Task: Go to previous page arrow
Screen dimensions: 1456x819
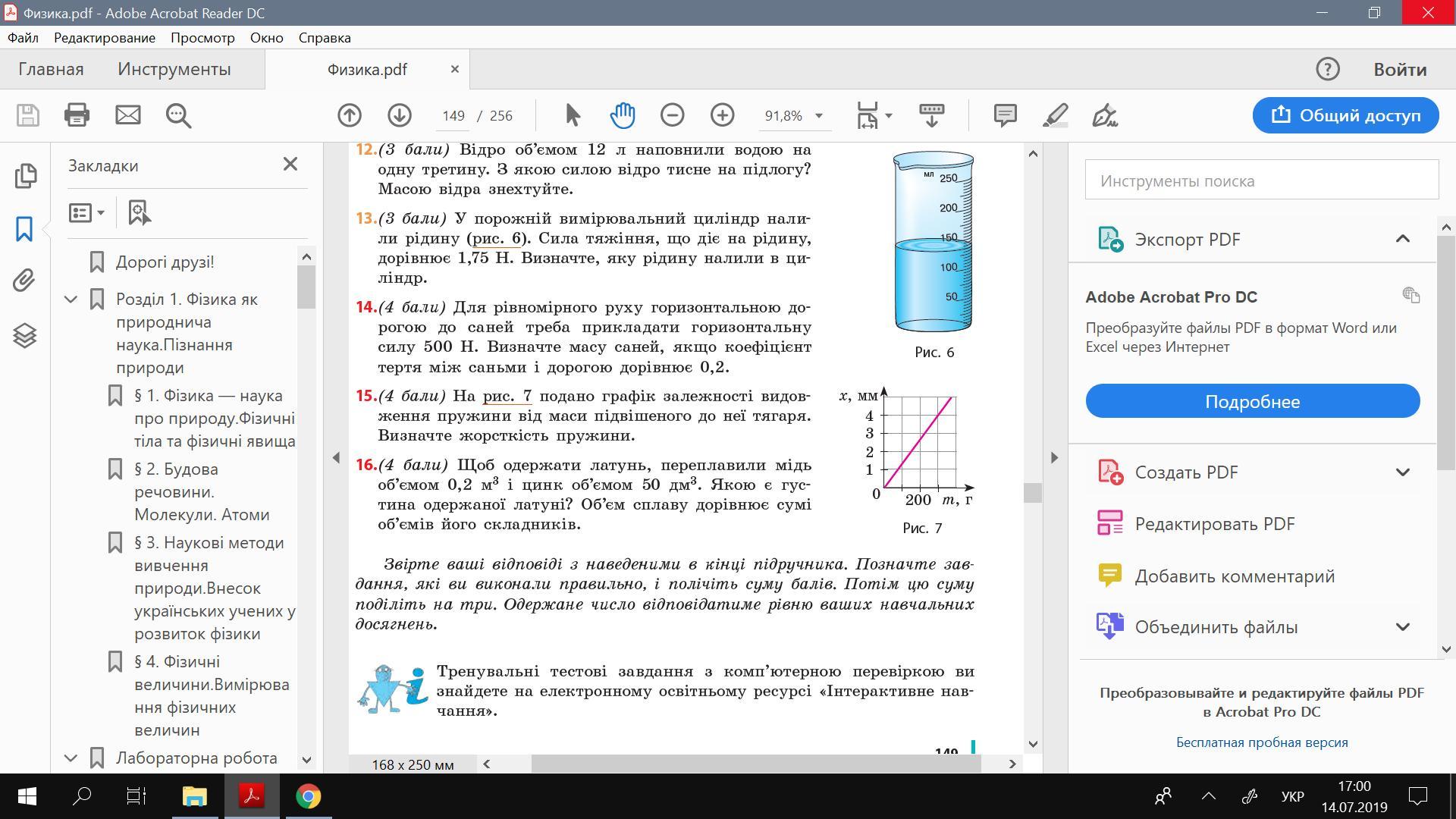Action: (350, 115)
